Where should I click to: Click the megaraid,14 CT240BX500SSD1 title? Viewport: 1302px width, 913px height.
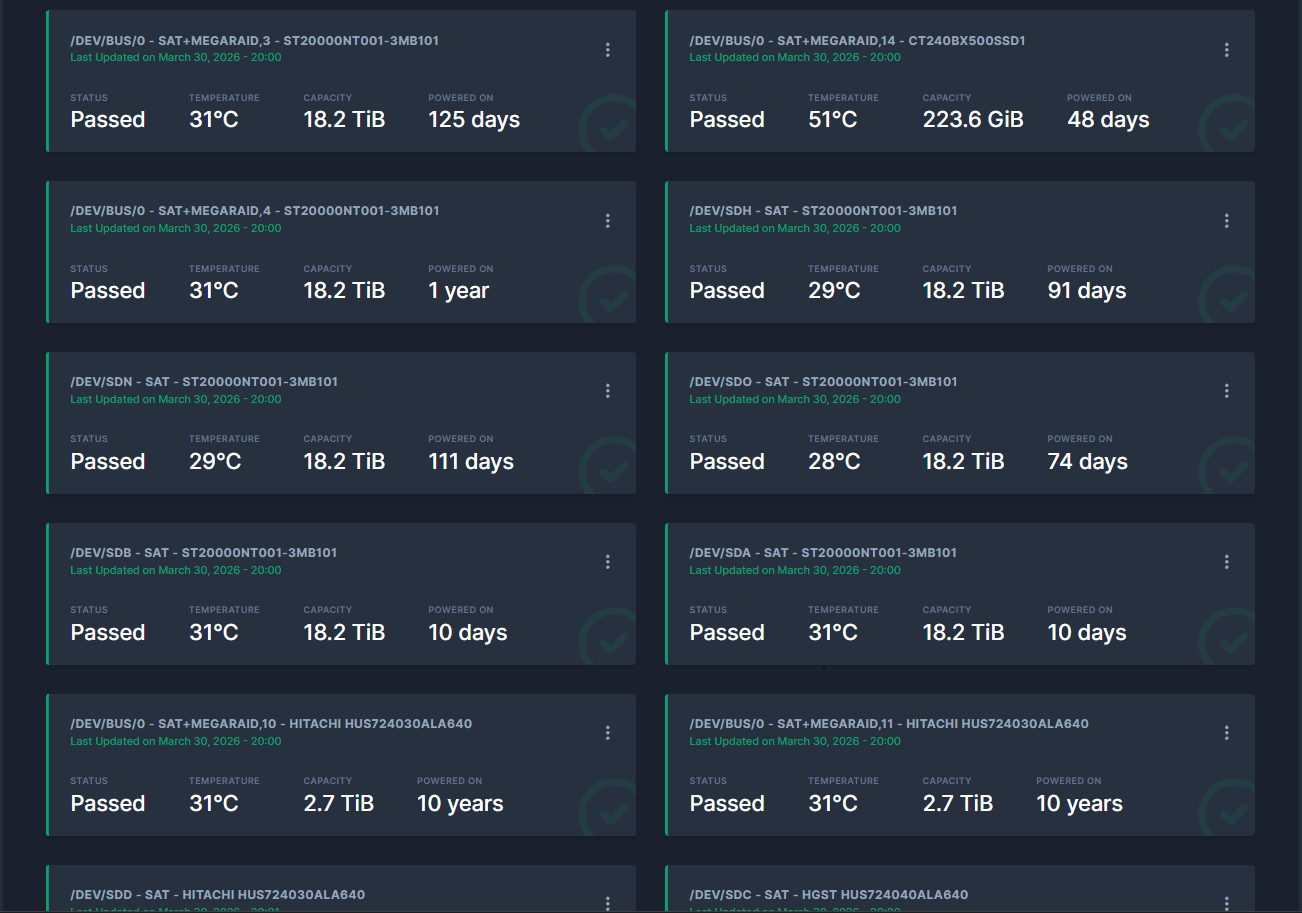coord(857,41)
